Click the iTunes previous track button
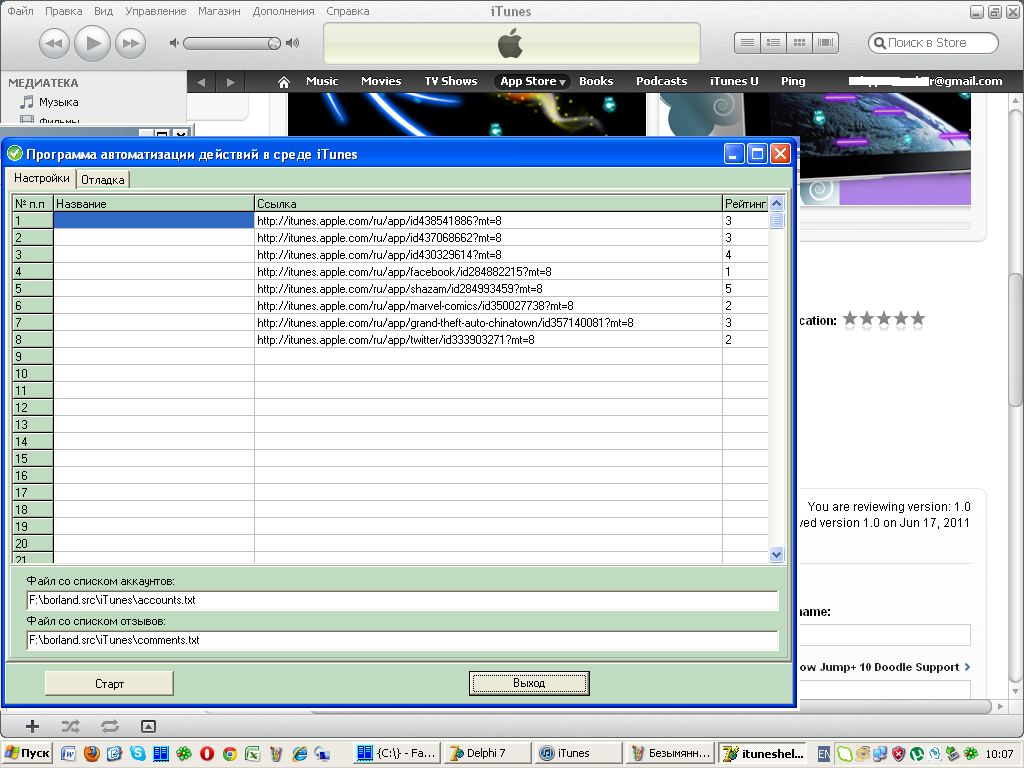This screenshot has width=1024, height=768. 54,44
